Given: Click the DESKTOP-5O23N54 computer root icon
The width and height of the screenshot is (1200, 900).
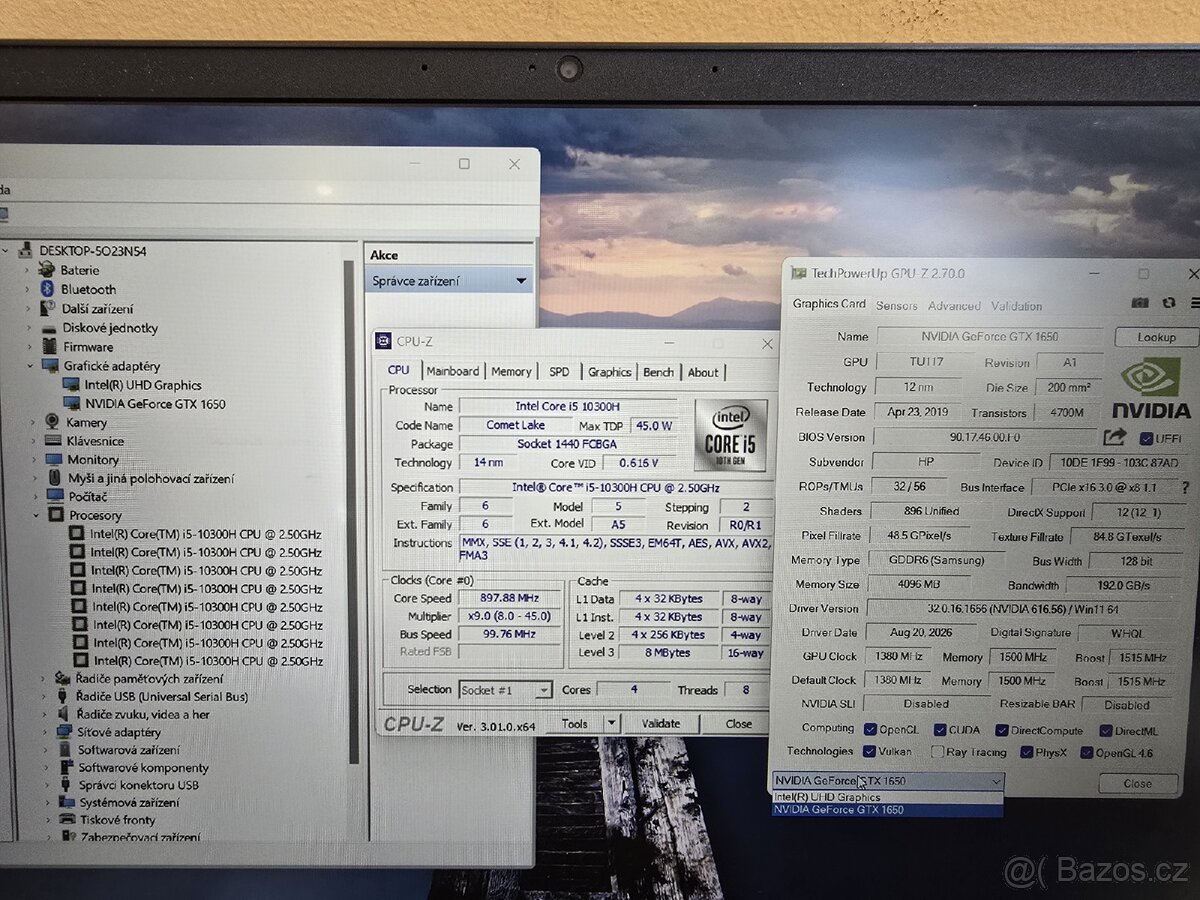Looking at the screenshot, I should pyautogui.click(x=27, y=251).
